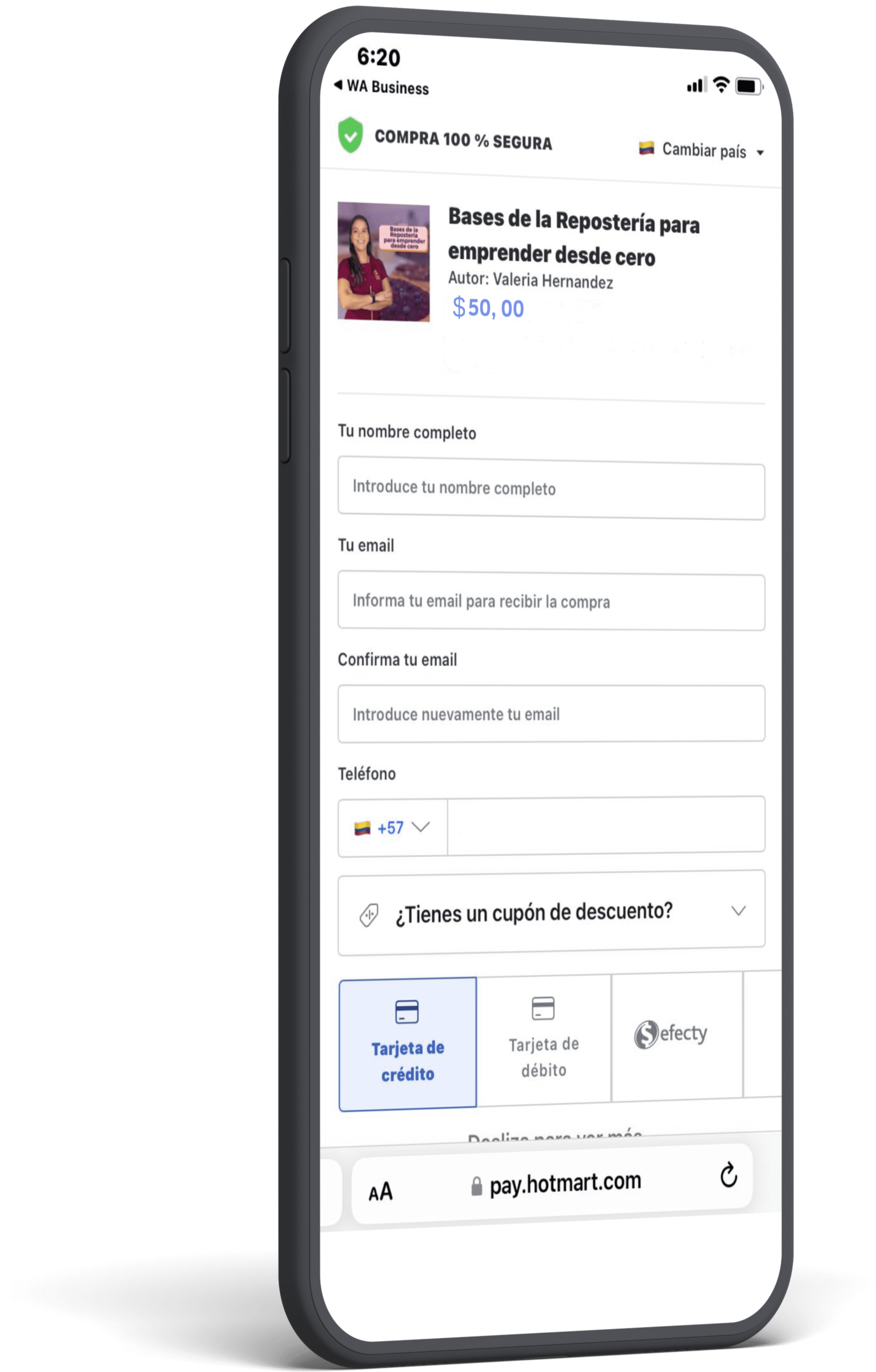Tap the green secure-purchase shield icon
This screenshot has width=876, height=1372.
coord(350,135)
